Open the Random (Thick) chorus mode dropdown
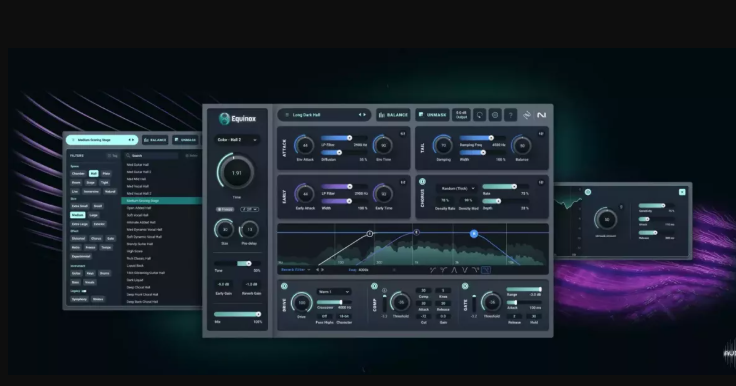 click(x=456, y=188)
